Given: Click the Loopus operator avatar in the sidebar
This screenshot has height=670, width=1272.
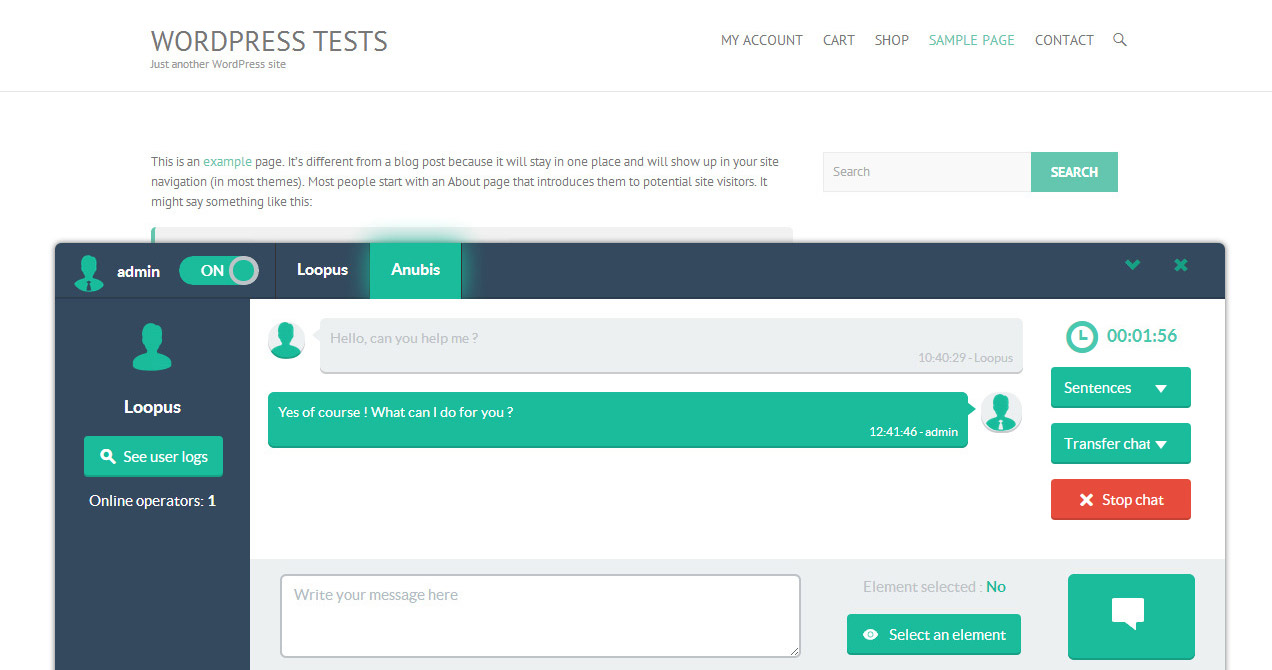Looking at the screenshot, I should 152,346.
